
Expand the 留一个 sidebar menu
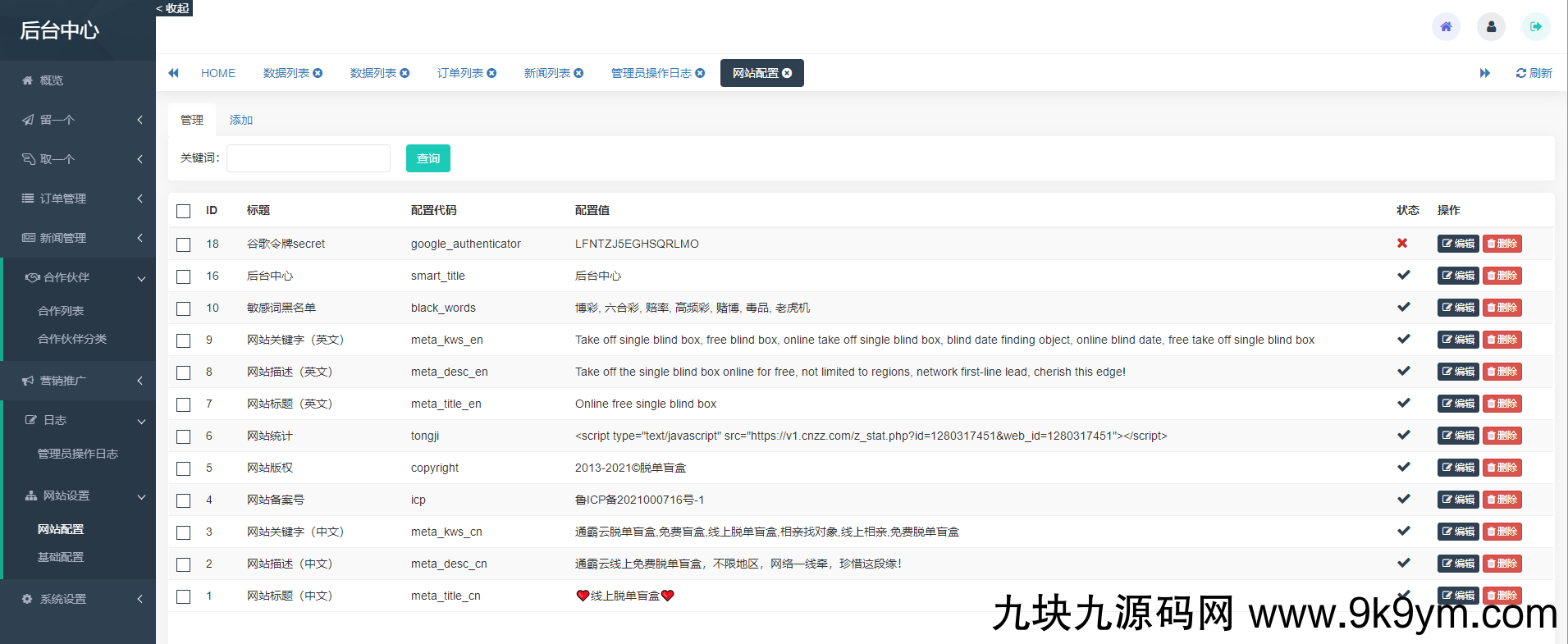pyautogui.click(x=78, y=120)
